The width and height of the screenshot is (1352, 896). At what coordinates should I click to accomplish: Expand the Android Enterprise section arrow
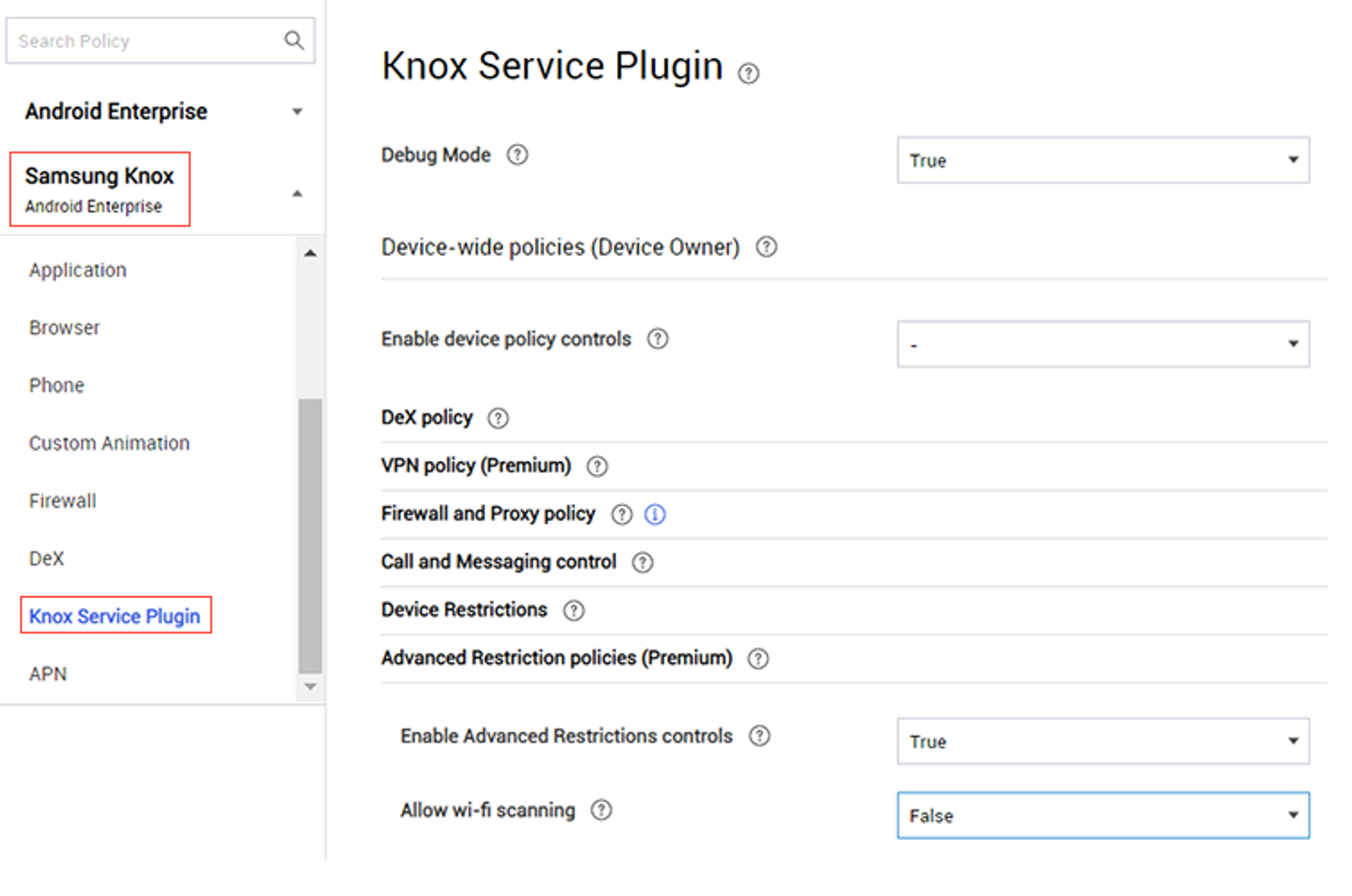(x=297, y=112)
